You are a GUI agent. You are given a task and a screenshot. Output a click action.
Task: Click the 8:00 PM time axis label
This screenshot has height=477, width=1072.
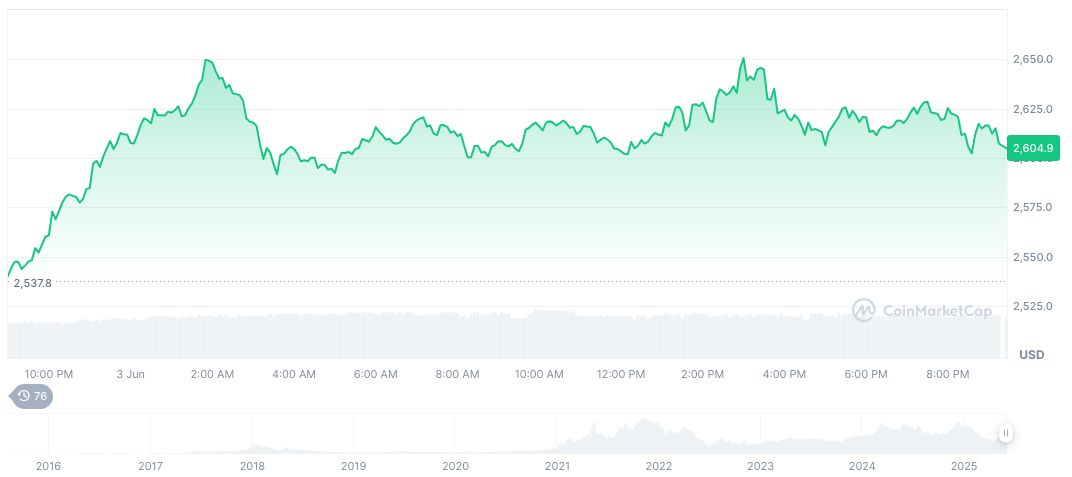[x=948, y=374]
